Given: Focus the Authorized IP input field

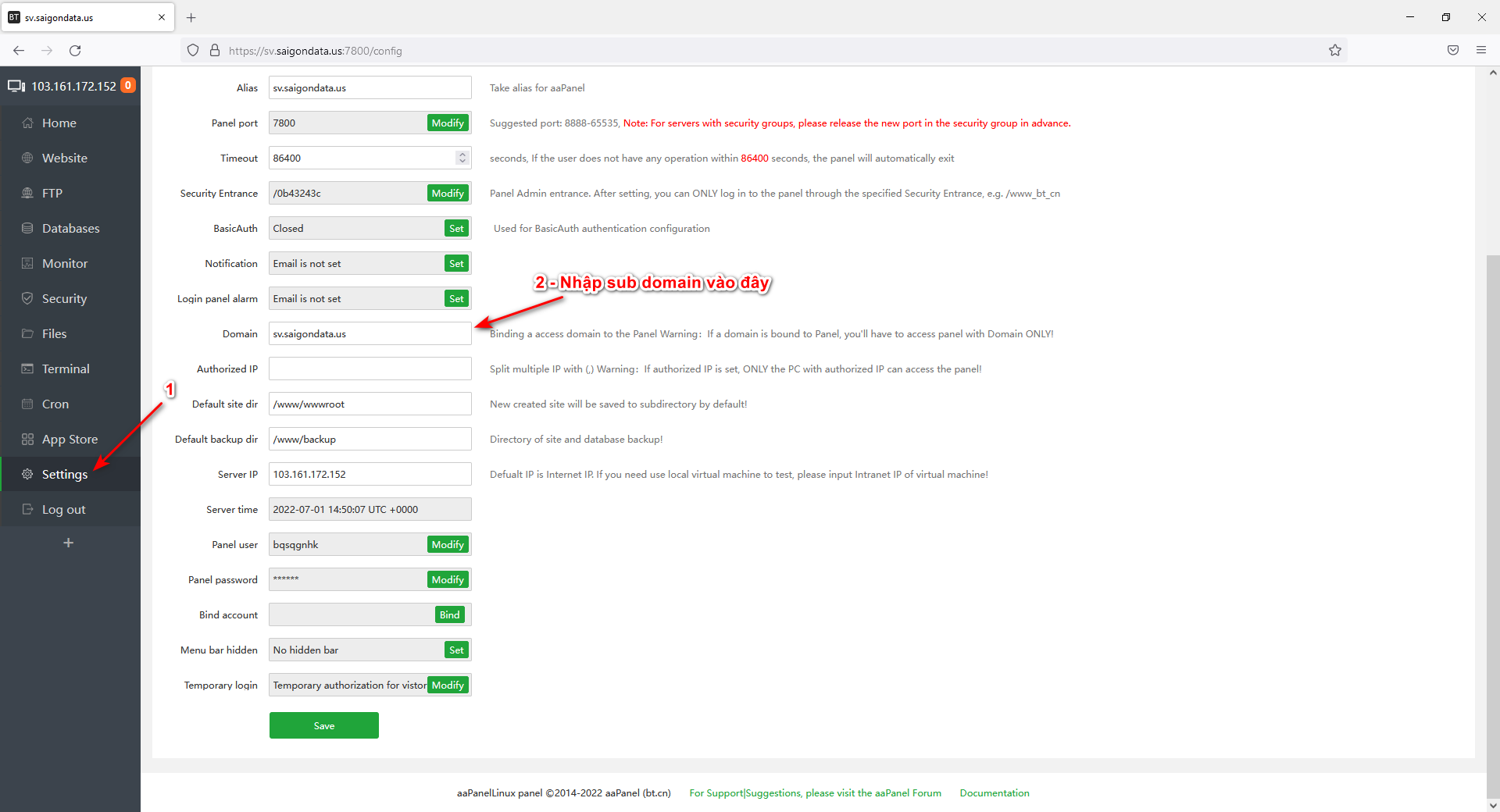Looking at the screenshot, I should [370, 369].
